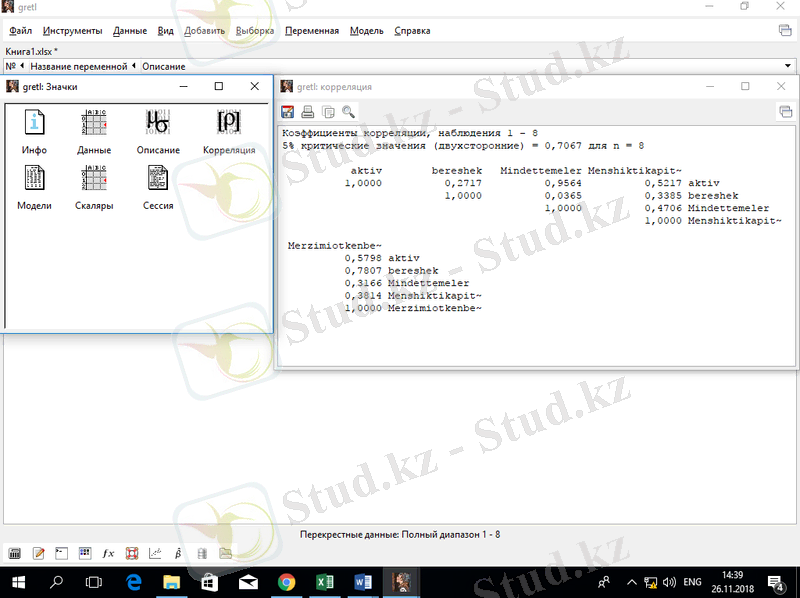
Task: Click the beta-hat model icon
Action: coord(178,553)
